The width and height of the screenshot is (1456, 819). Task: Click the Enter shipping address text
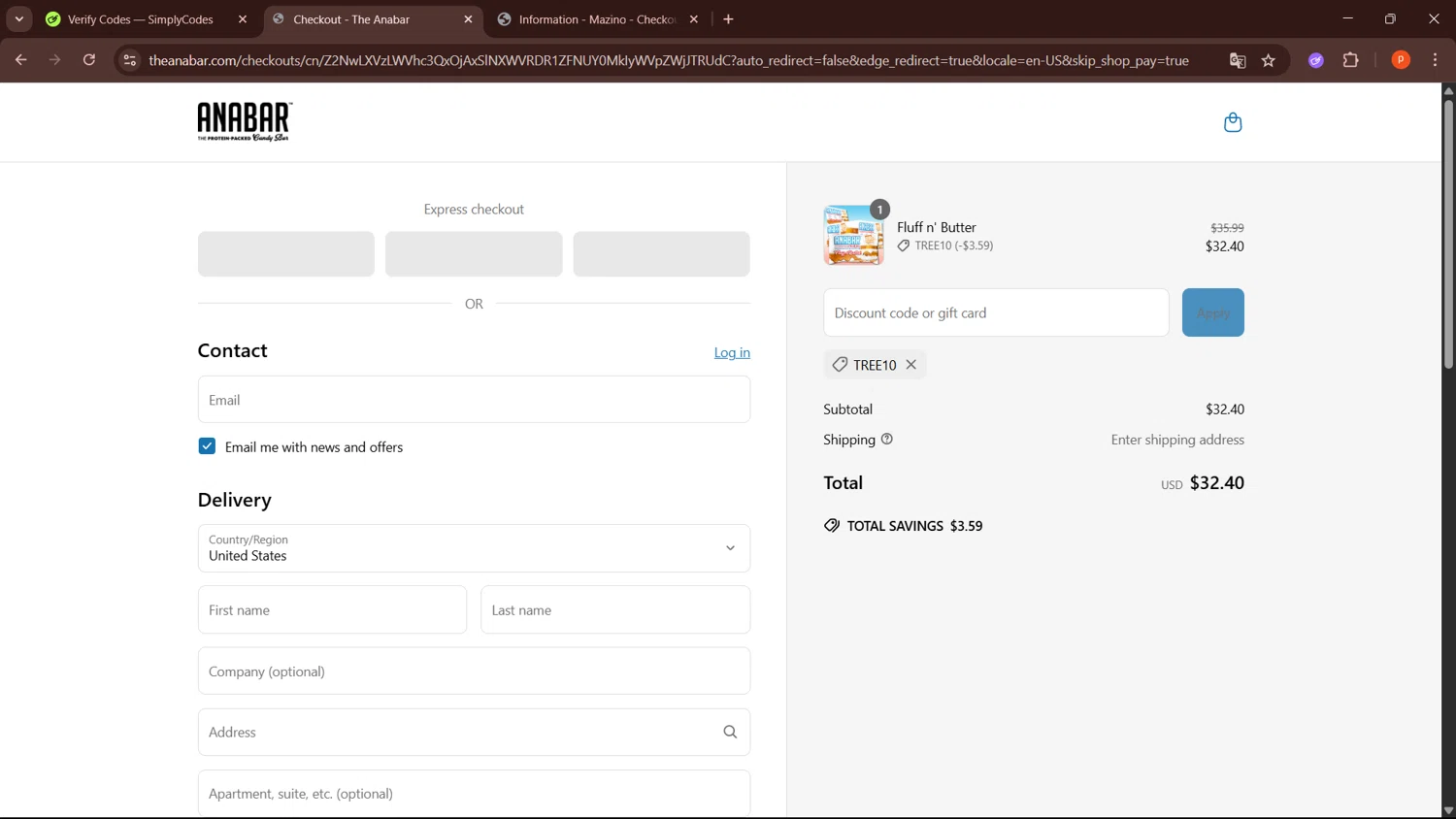tap(1177, 440)
